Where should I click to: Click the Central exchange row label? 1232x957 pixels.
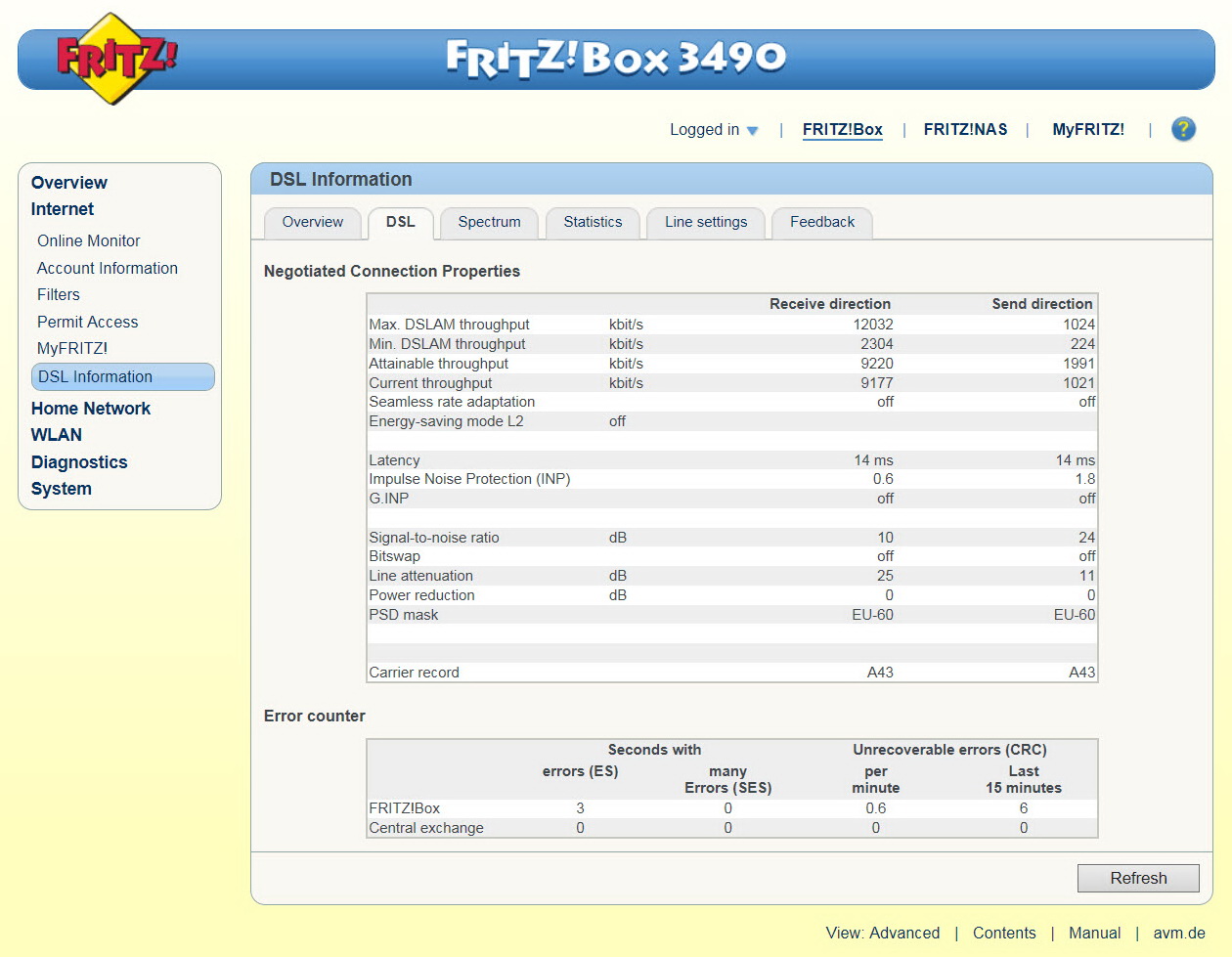(426, 828)
